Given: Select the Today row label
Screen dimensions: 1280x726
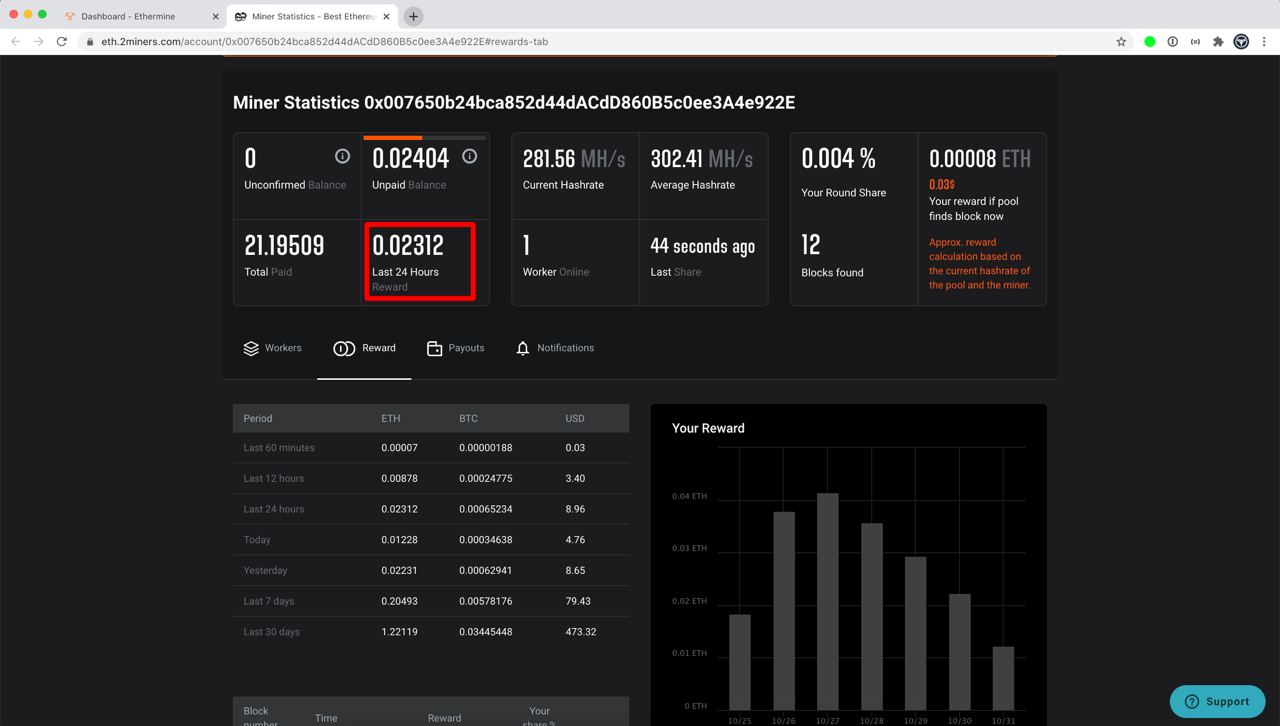Looking at the screenshot, I should click(x=257, y=540).
